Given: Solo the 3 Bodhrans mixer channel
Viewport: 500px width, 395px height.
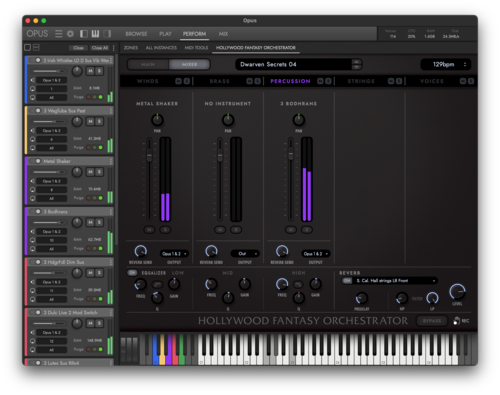Looking at the screenshot, I should pyautogui.click(x=307, y=230).
